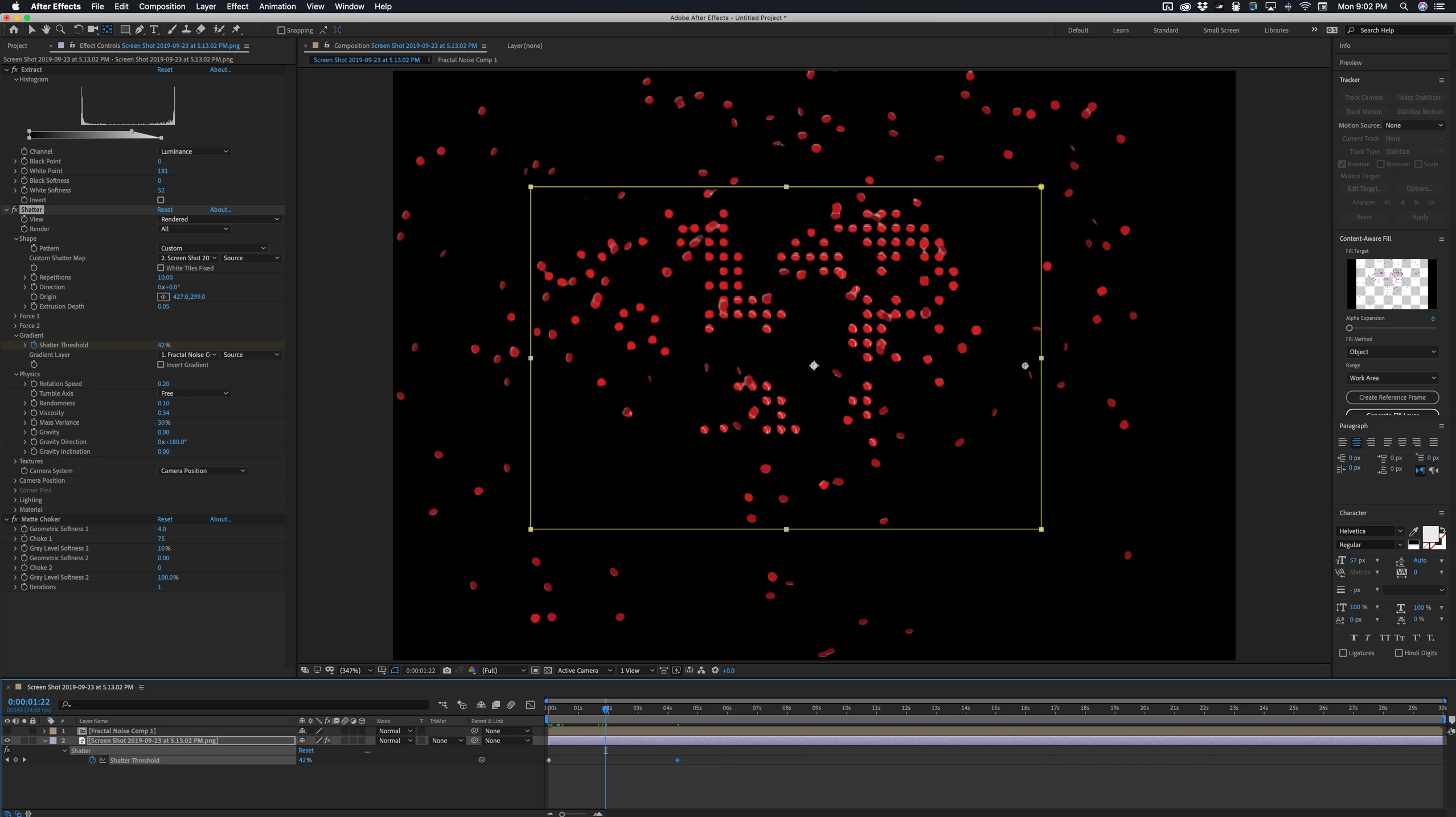Open the Fill Method Object dropdown
Screen dimensions: 1456x817
[1392, 352]
